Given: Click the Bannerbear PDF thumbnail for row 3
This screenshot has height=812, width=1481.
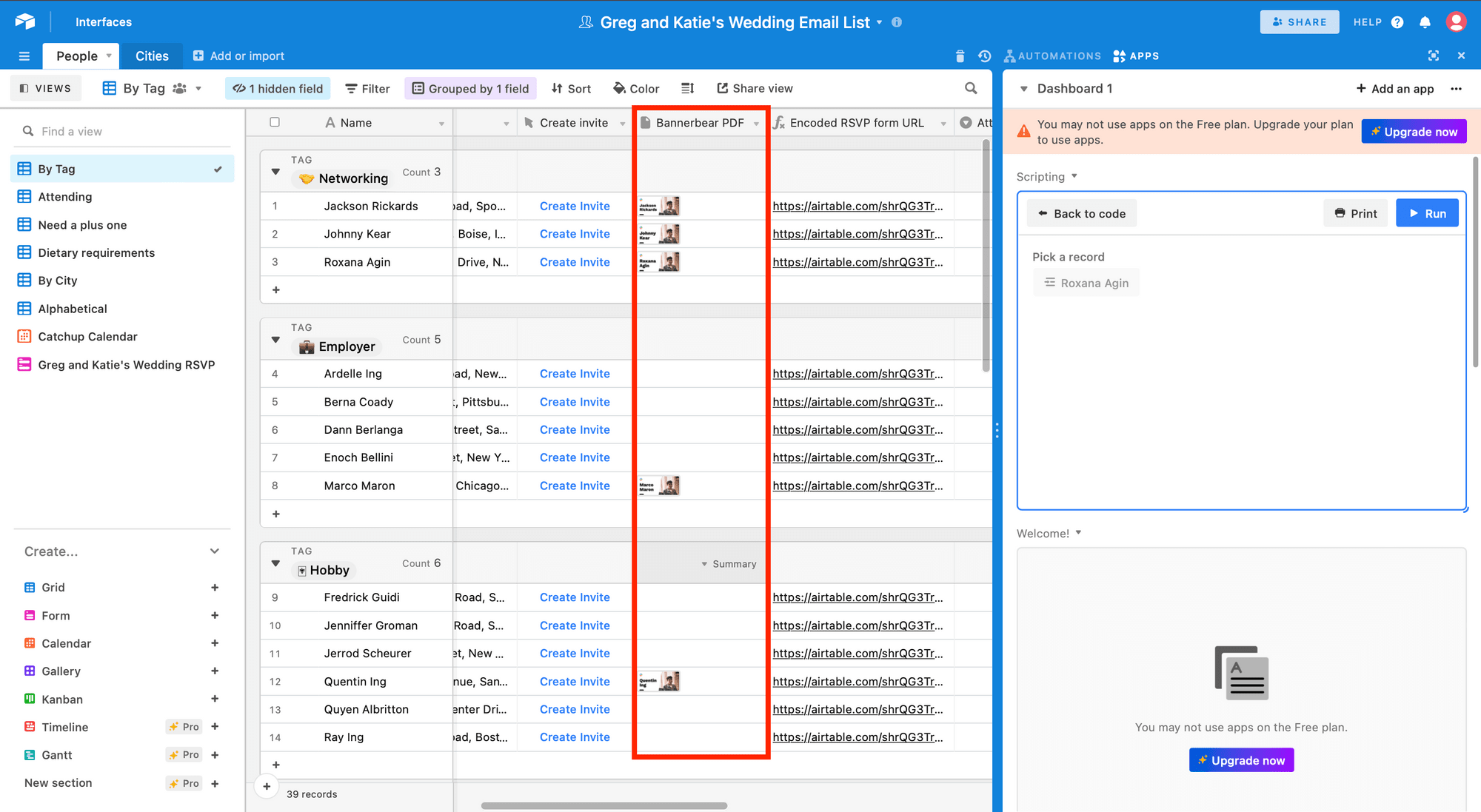Looking at the screenshot, I should pos(659,261).
